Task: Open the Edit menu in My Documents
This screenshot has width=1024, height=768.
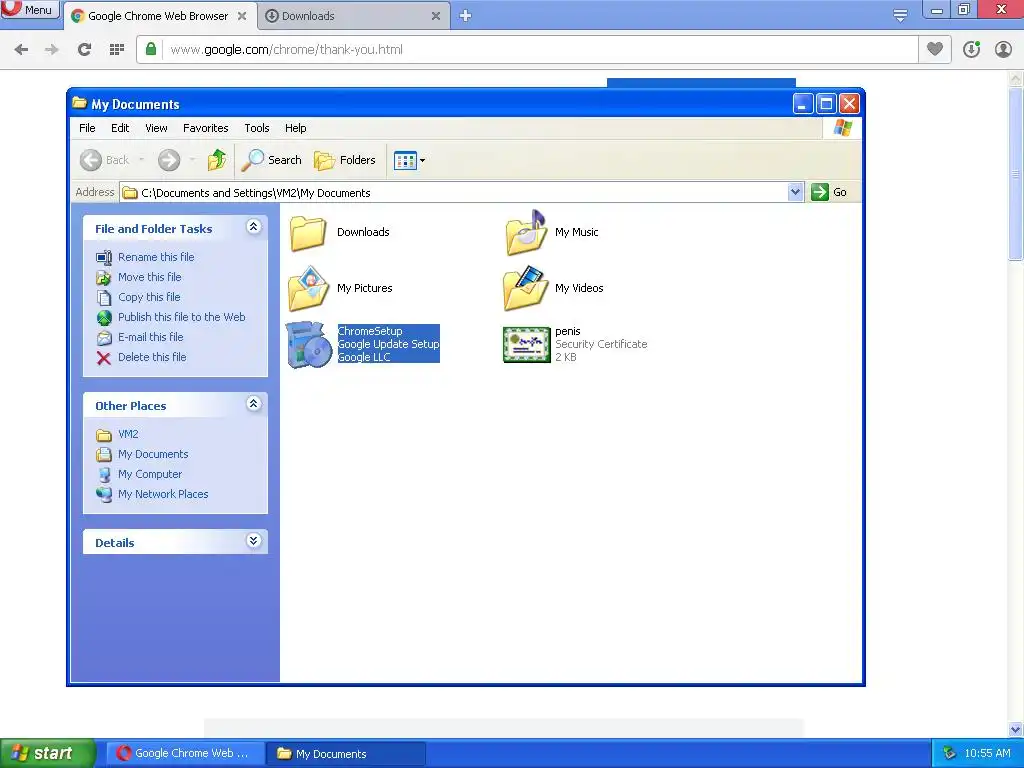Action: [120, 128]
